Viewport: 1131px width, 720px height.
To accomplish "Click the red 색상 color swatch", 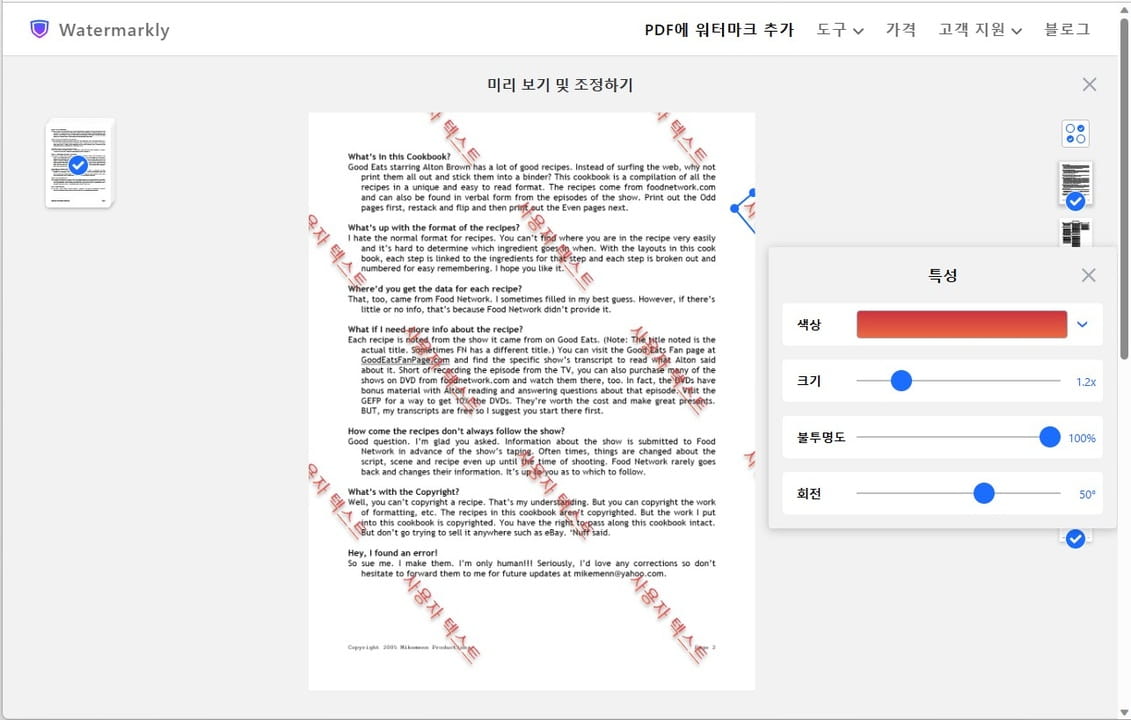I will pyautogui.click(x=960, y=324).
